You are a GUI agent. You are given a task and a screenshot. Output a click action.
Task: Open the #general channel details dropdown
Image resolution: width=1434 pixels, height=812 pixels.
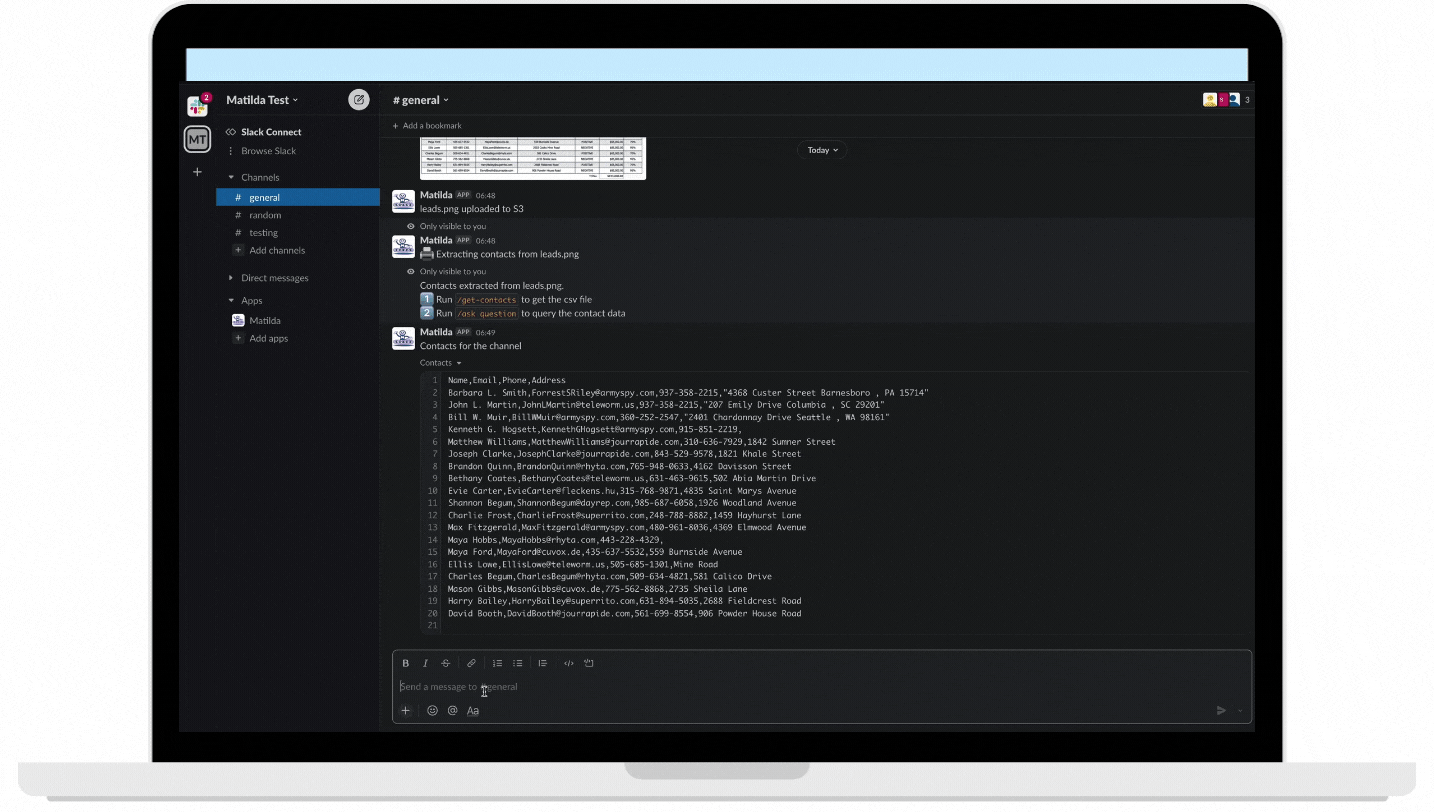coord(420,100)
